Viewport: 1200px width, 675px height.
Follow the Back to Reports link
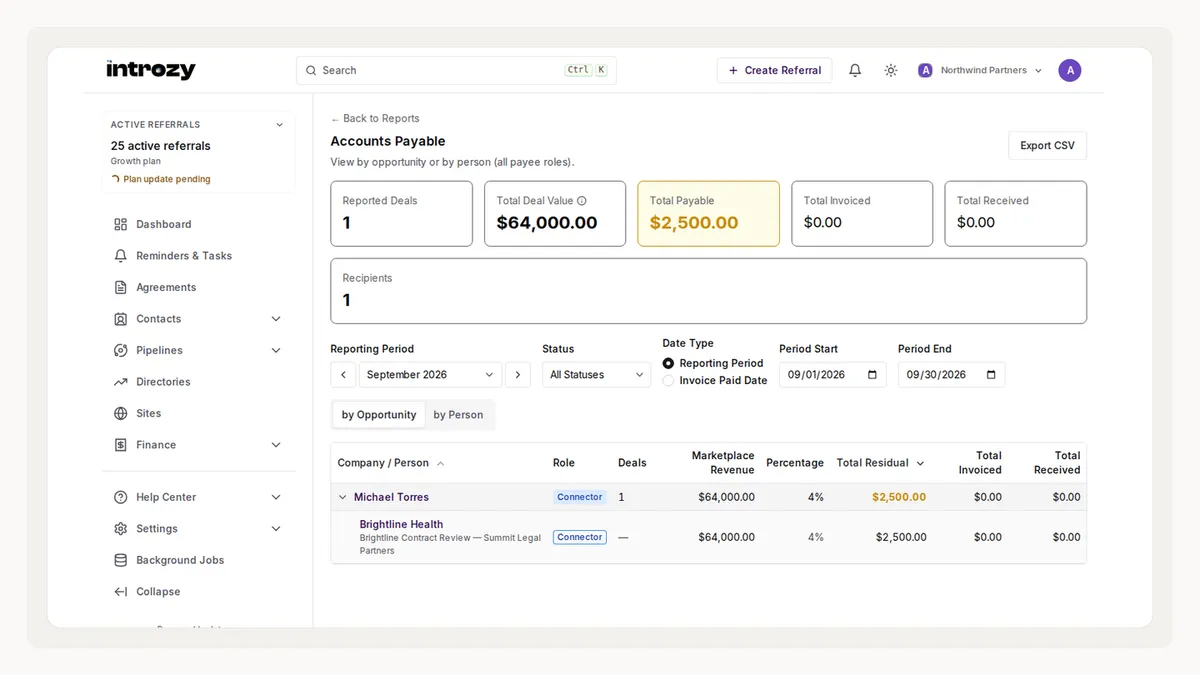375,118
